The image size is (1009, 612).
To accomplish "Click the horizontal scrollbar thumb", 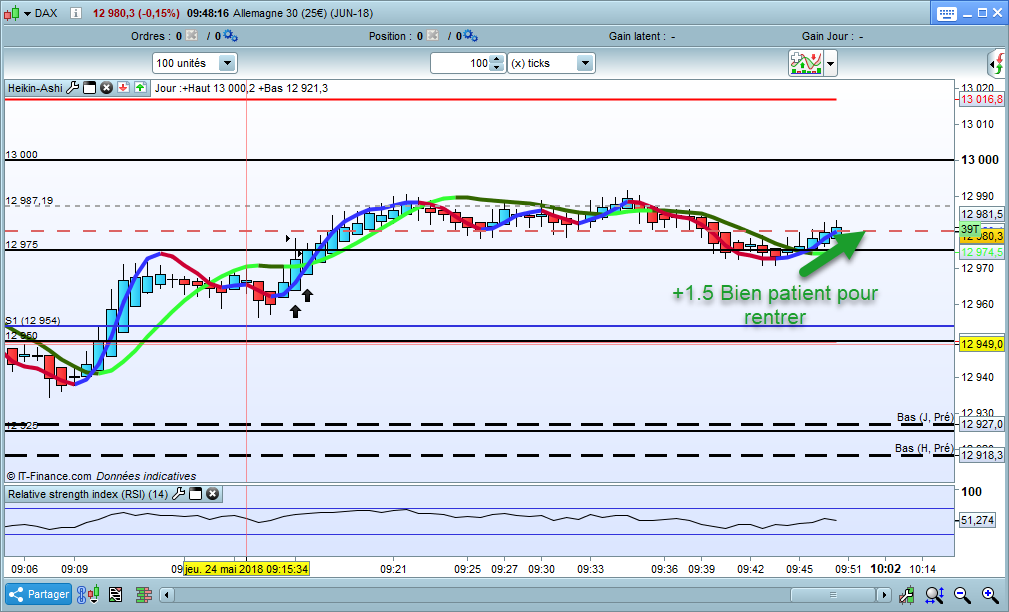I will (833, 595).
